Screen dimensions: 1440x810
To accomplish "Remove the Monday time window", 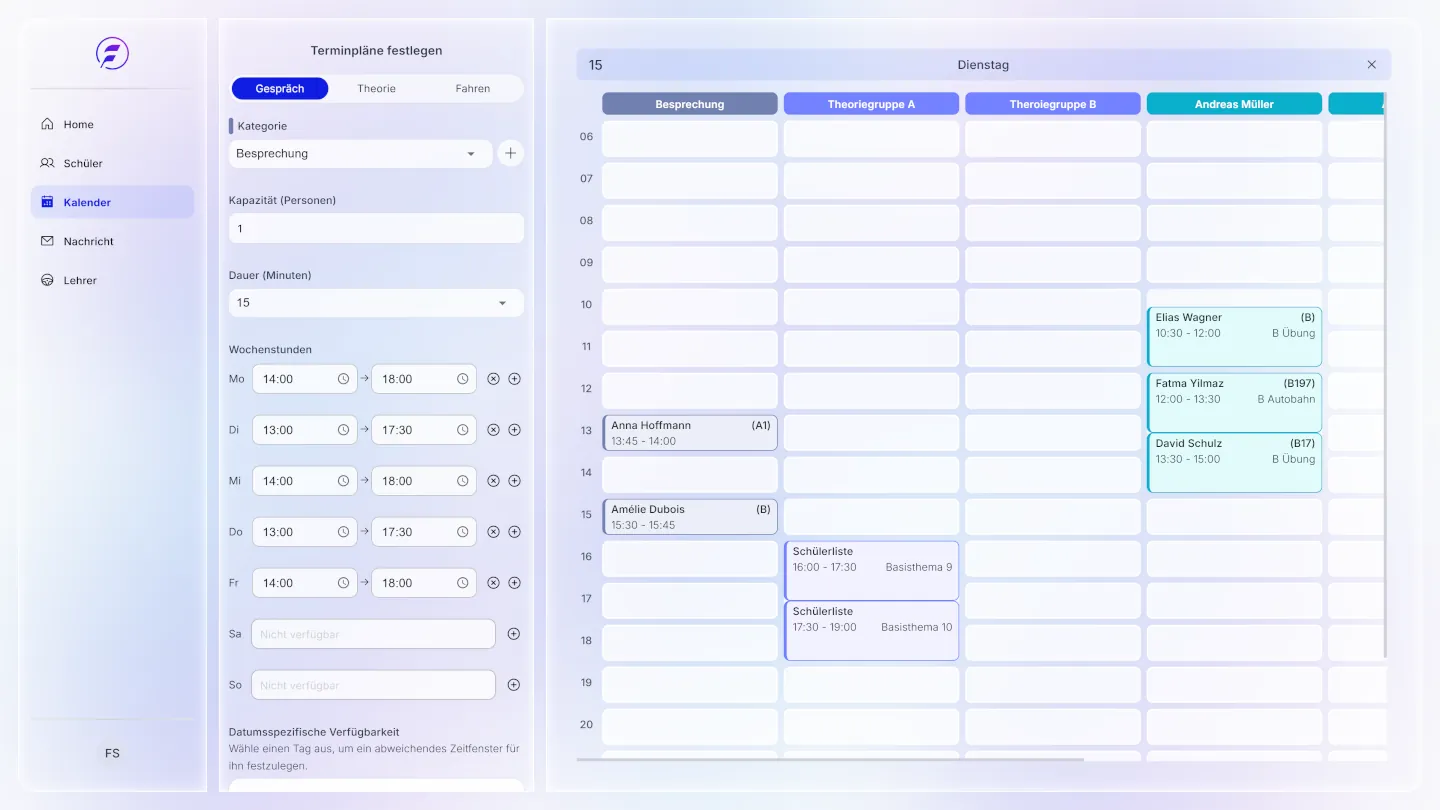I will pos(493,379).
